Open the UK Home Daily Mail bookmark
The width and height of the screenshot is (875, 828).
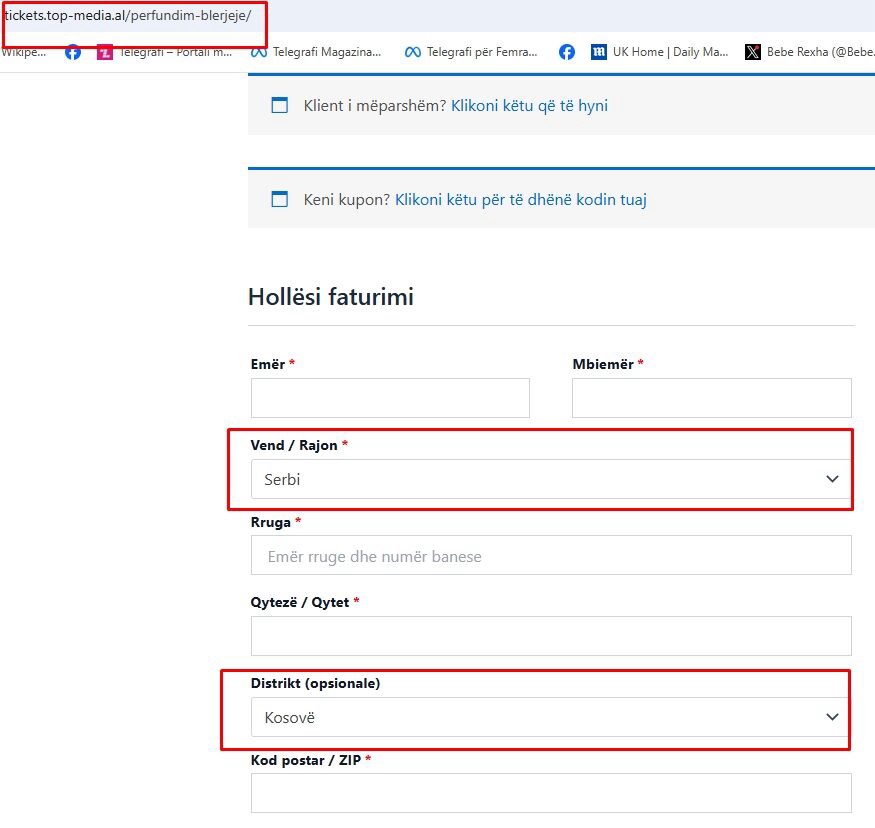click(x=660, y=52)
